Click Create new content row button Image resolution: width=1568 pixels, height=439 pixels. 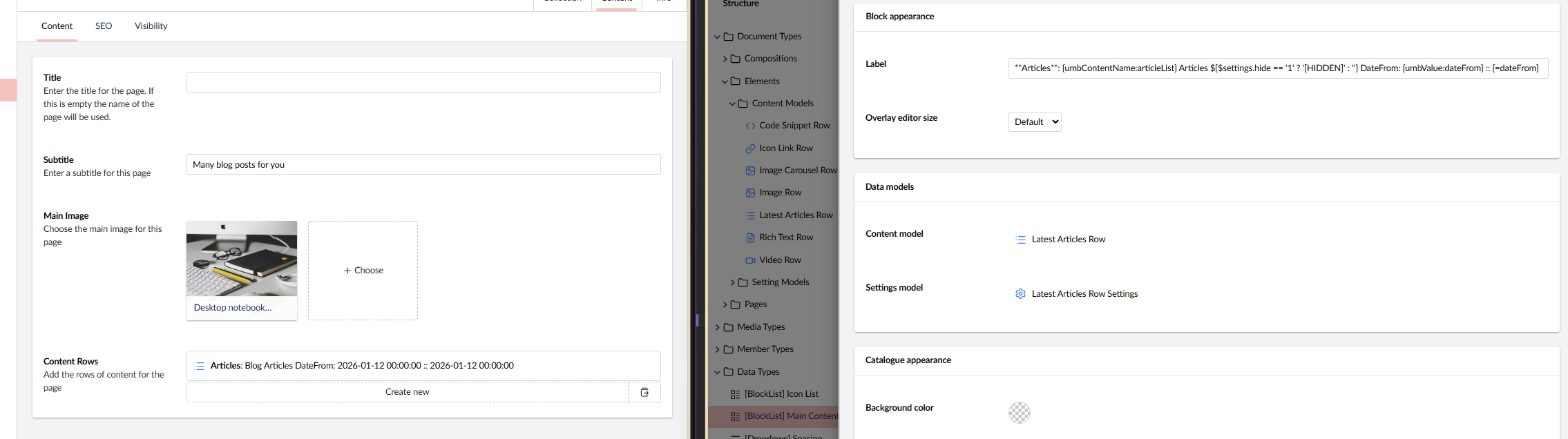407,392
